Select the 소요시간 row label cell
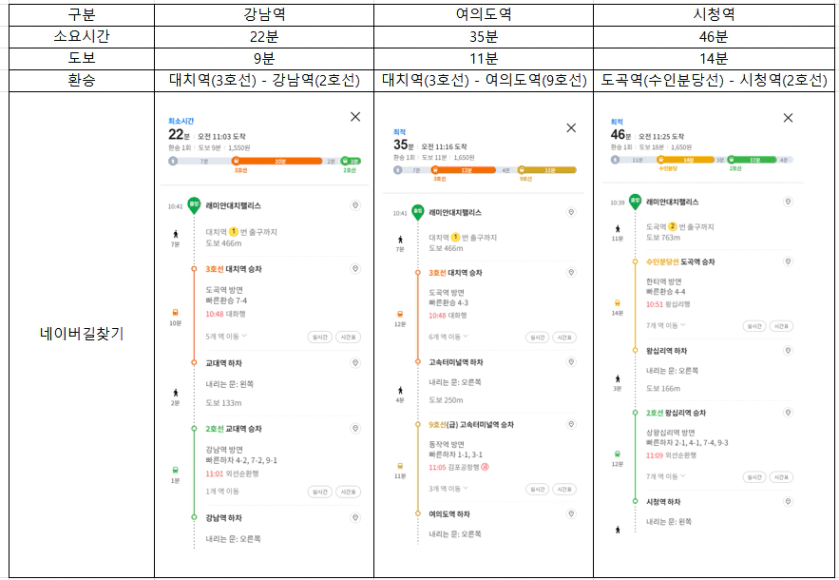Image resolution: width=839 pixels, height=580 pixels. (x=81, y=36)
